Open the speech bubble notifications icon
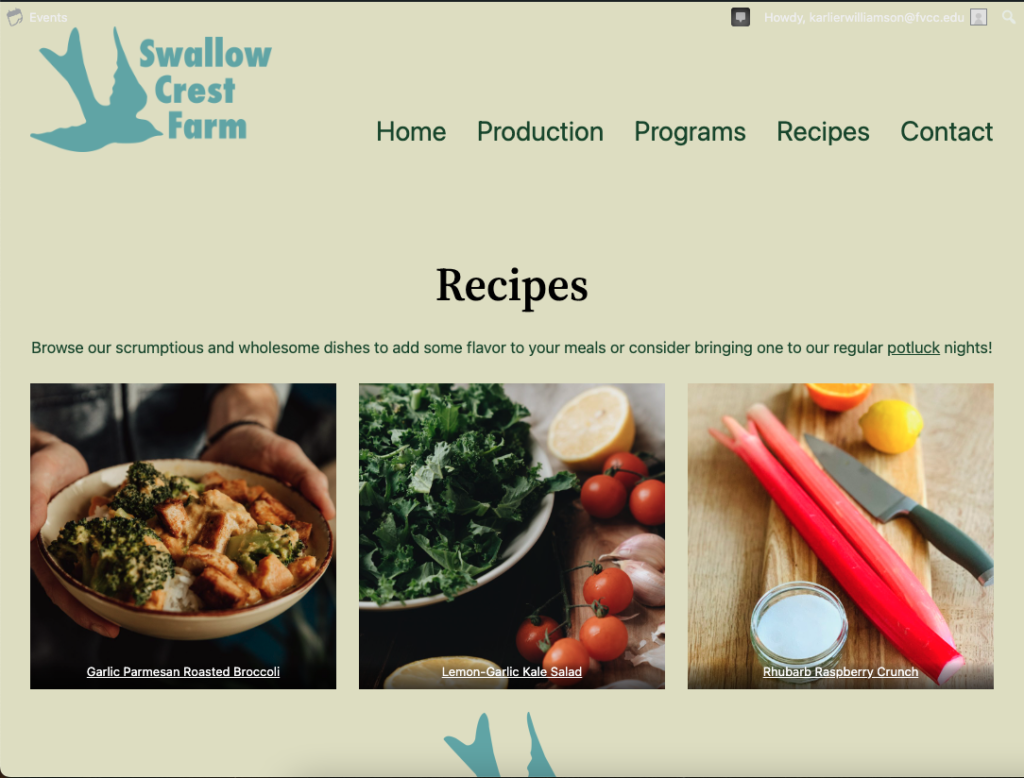The image size is (1024, 778). [x=740, y=17]
